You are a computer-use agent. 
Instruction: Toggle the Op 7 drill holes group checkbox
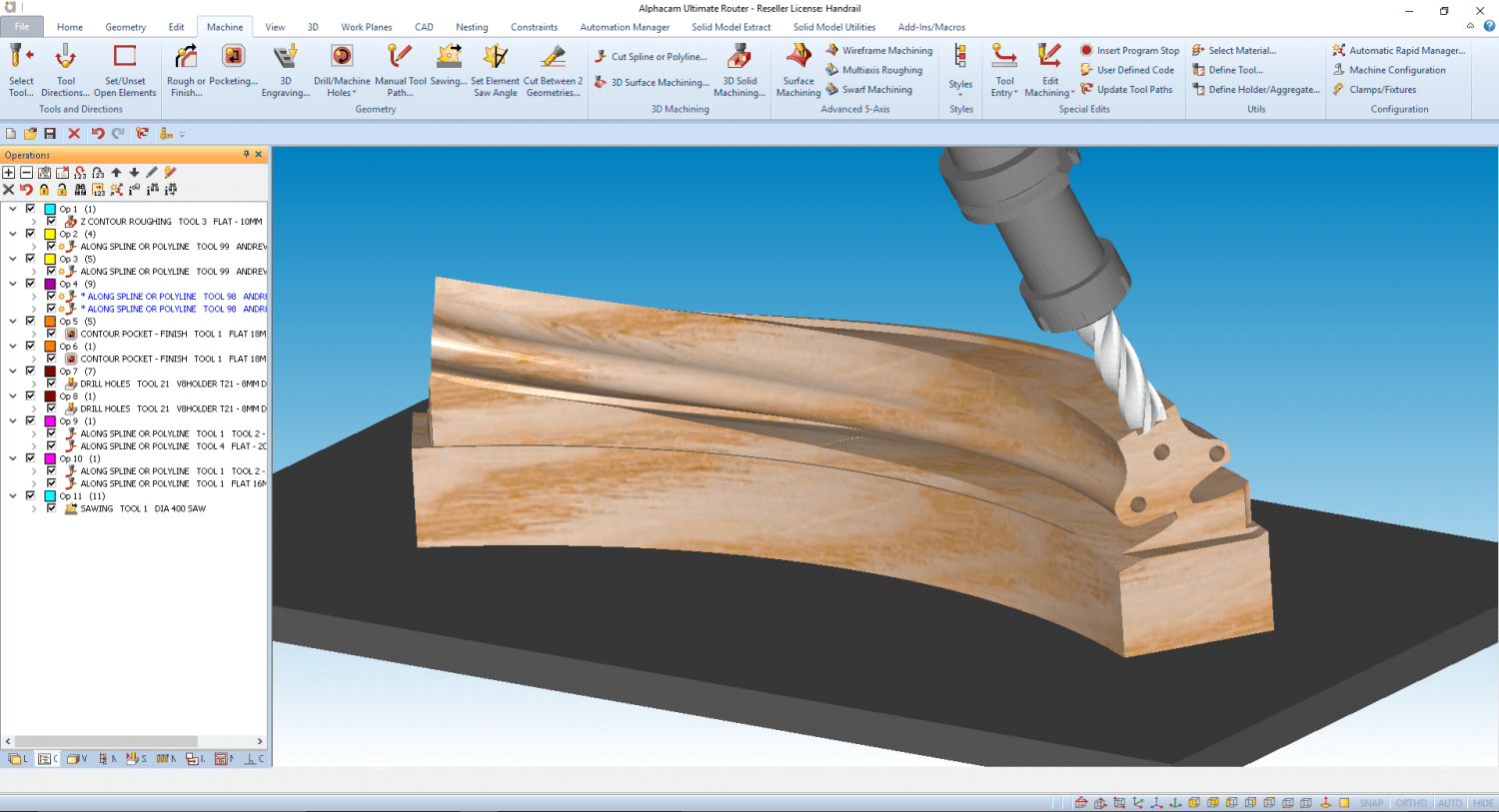tap(30, 371)
